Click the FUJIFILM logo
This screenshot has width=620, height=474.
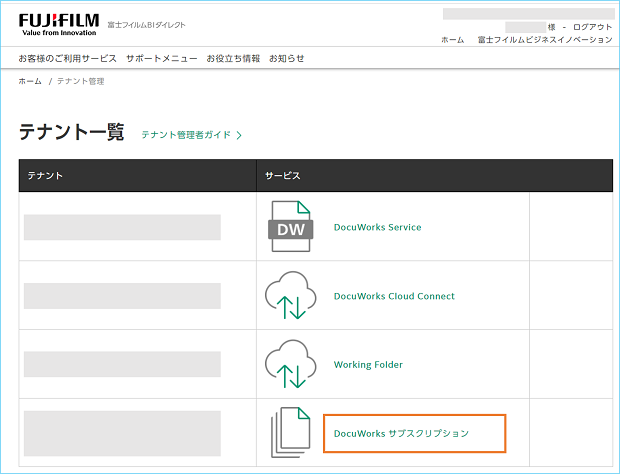pos(59,25)
